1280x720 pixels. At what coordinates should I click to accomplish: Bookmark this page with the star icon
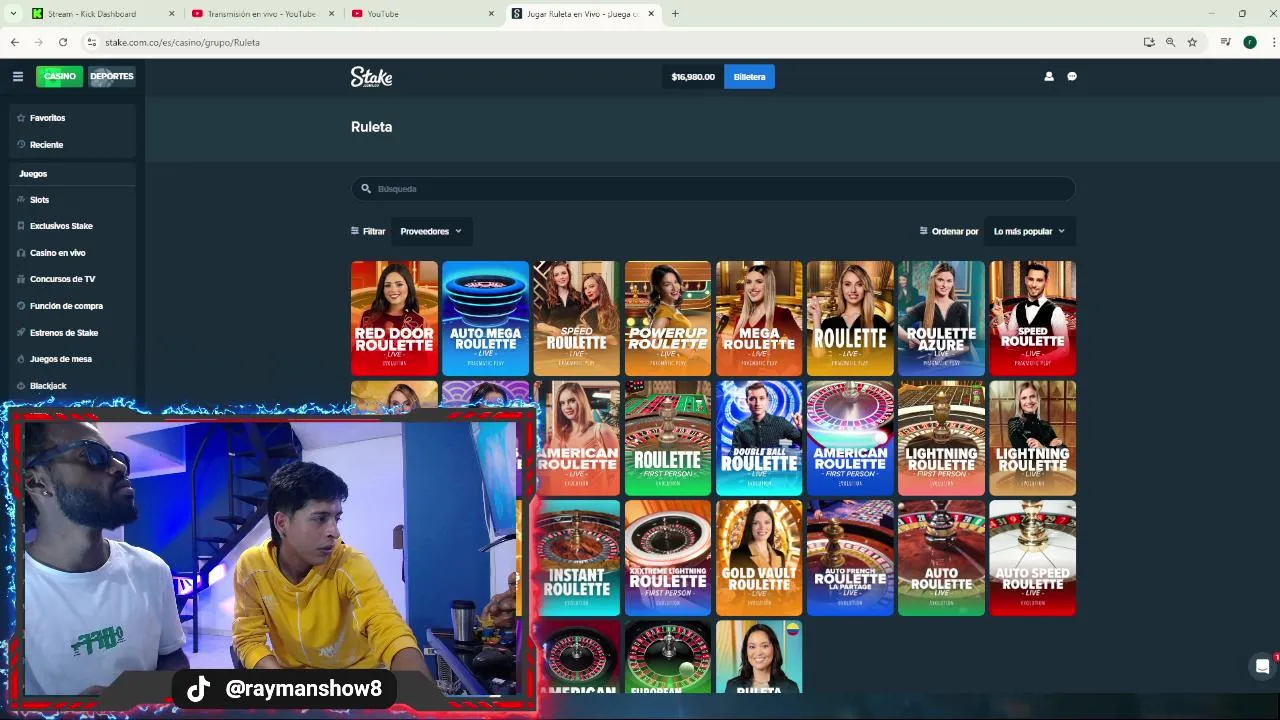(1192, 42)
